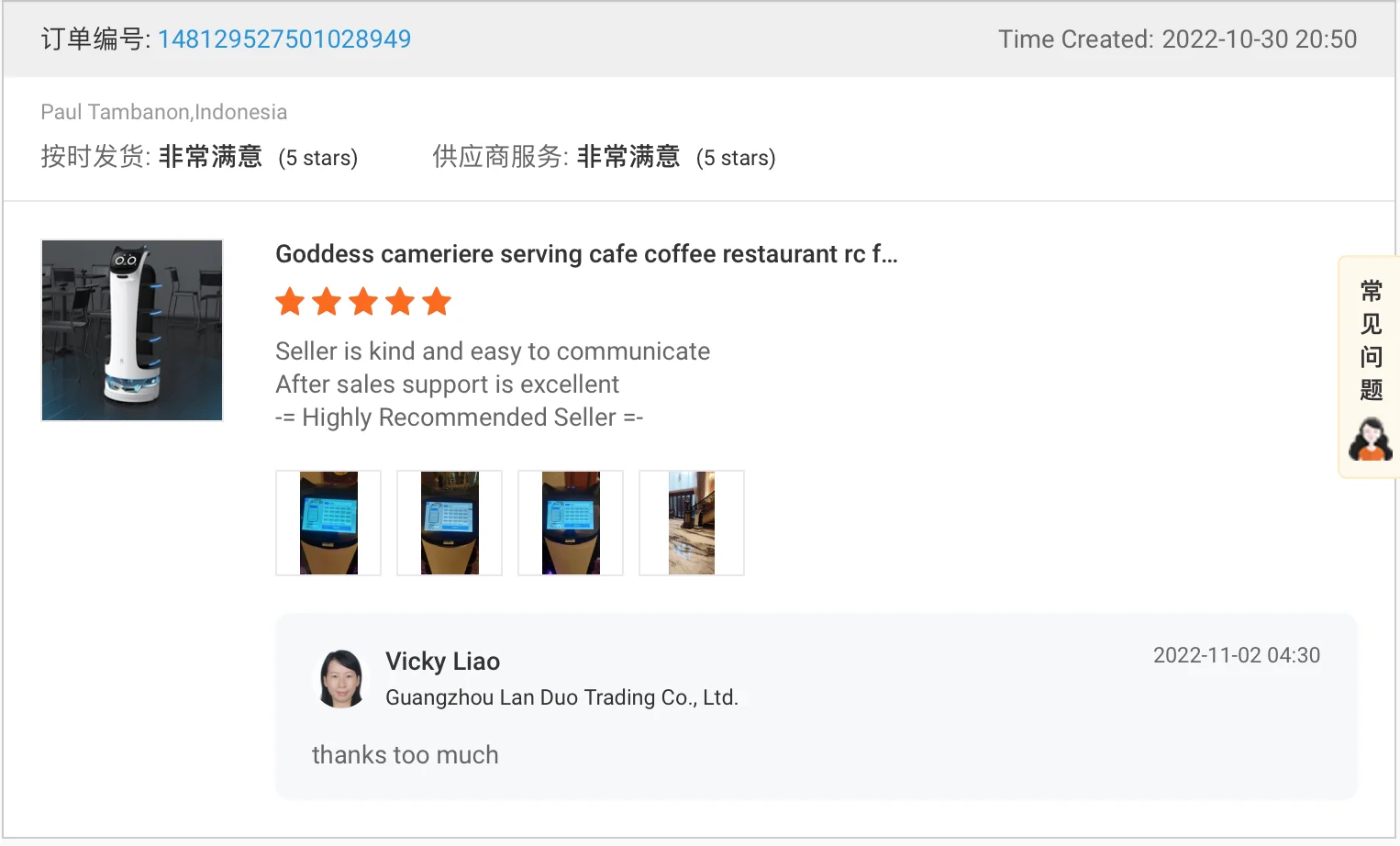View the fourth review photo of floor
Image resolution: width=1400 pixels, height=846 pixels.
click(692, 523)
